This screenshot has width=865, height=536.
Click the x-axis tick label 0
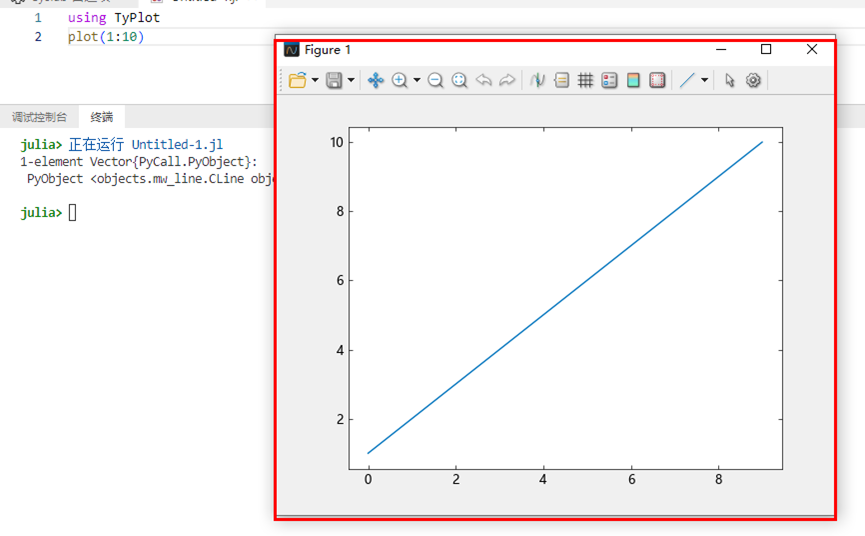pyautogui.click(x=368, y=479)
